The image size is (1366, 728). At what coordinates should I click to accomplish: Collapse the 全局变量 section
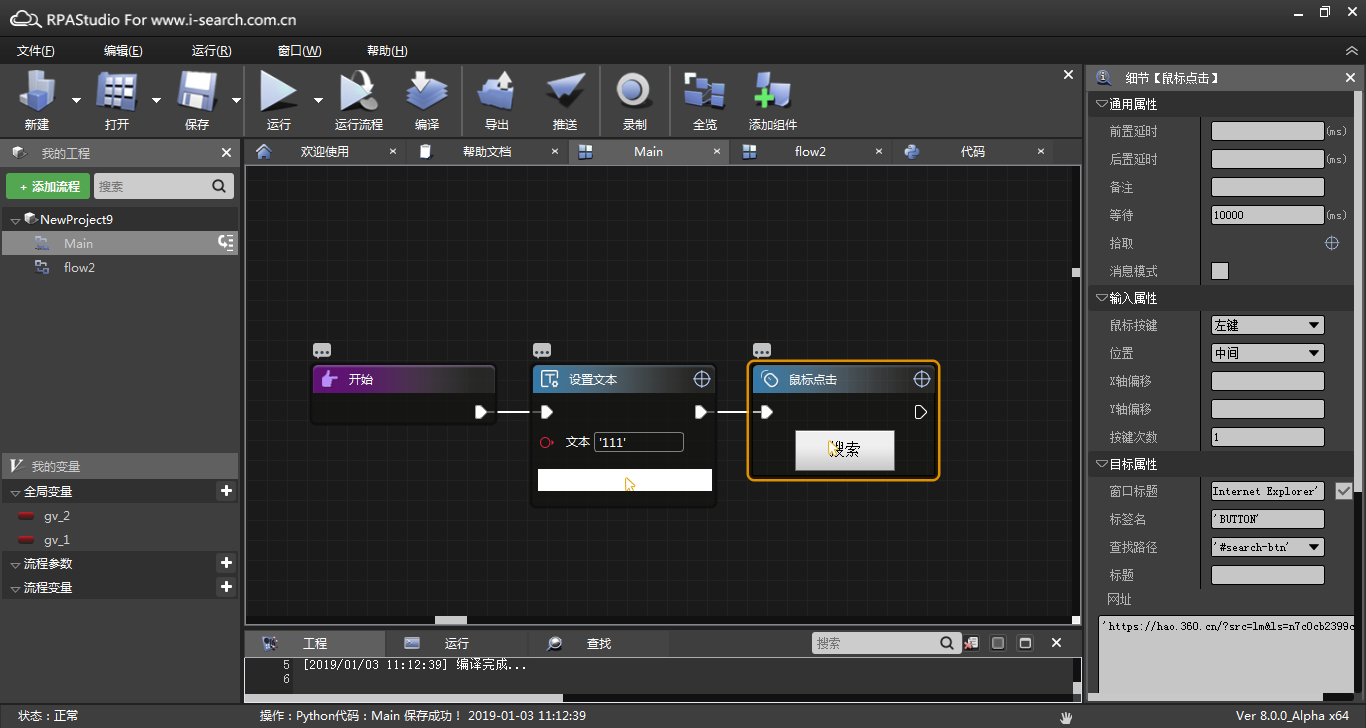pos(15,492)
